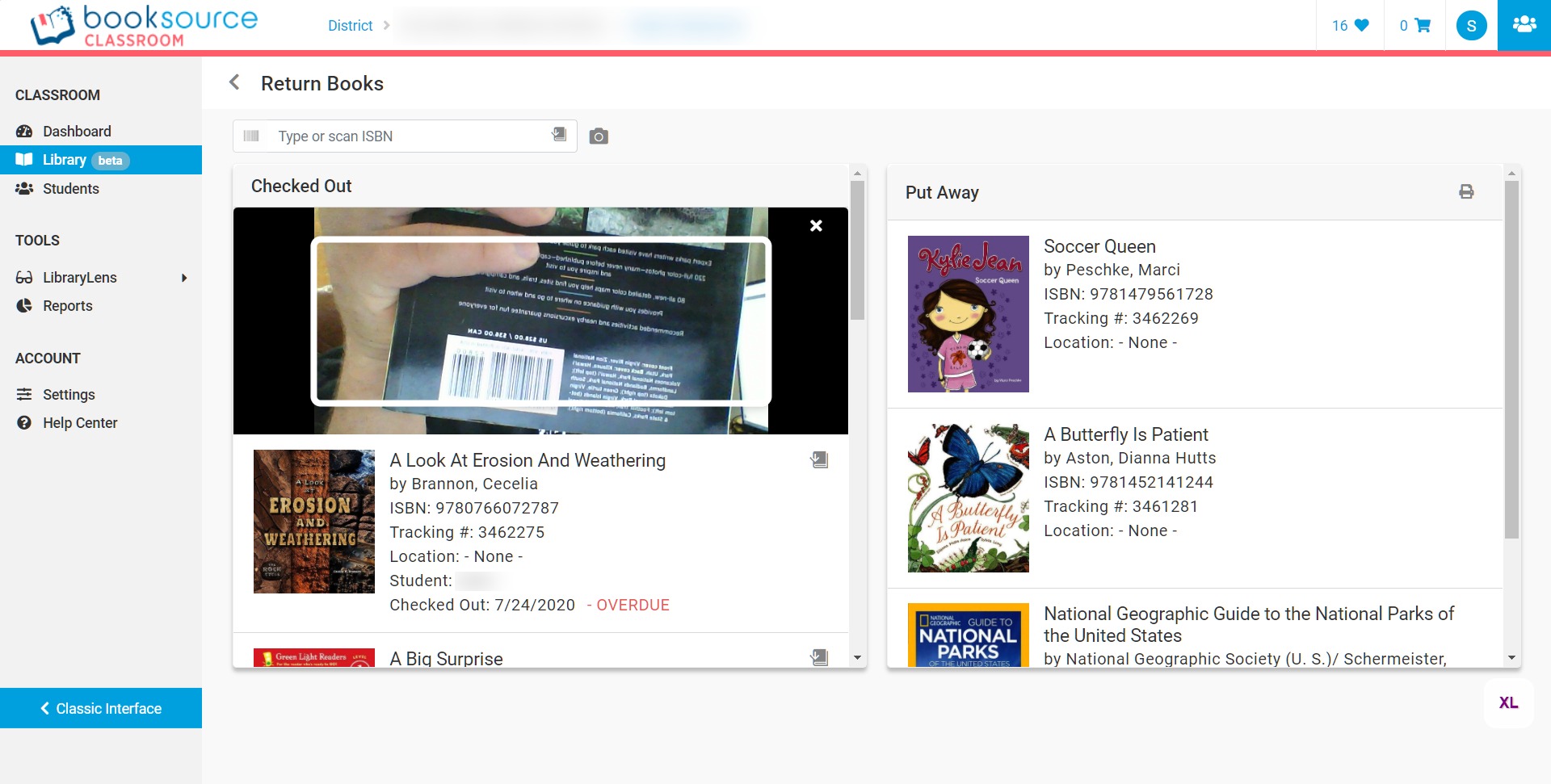
Task: Click the Students people icon
Action: [24, 188]
